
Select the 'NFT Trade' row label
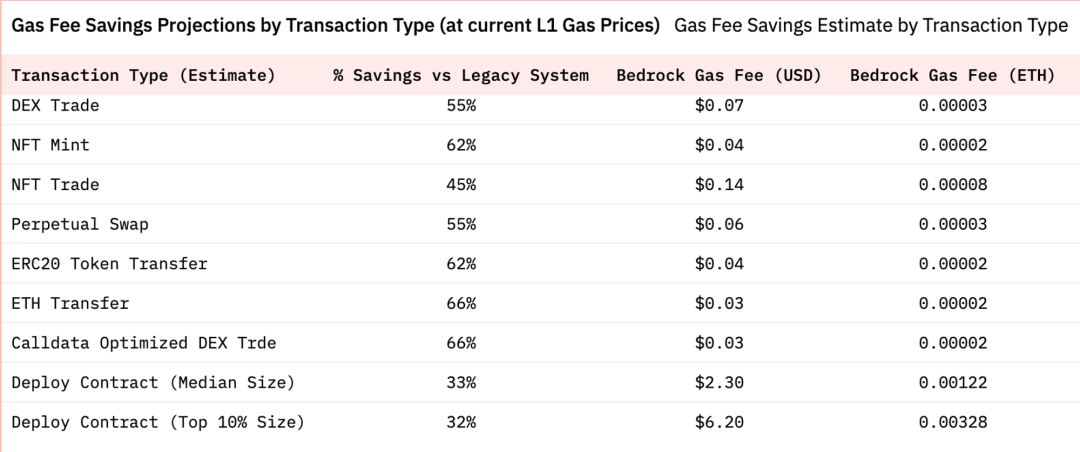click(55, 185)
